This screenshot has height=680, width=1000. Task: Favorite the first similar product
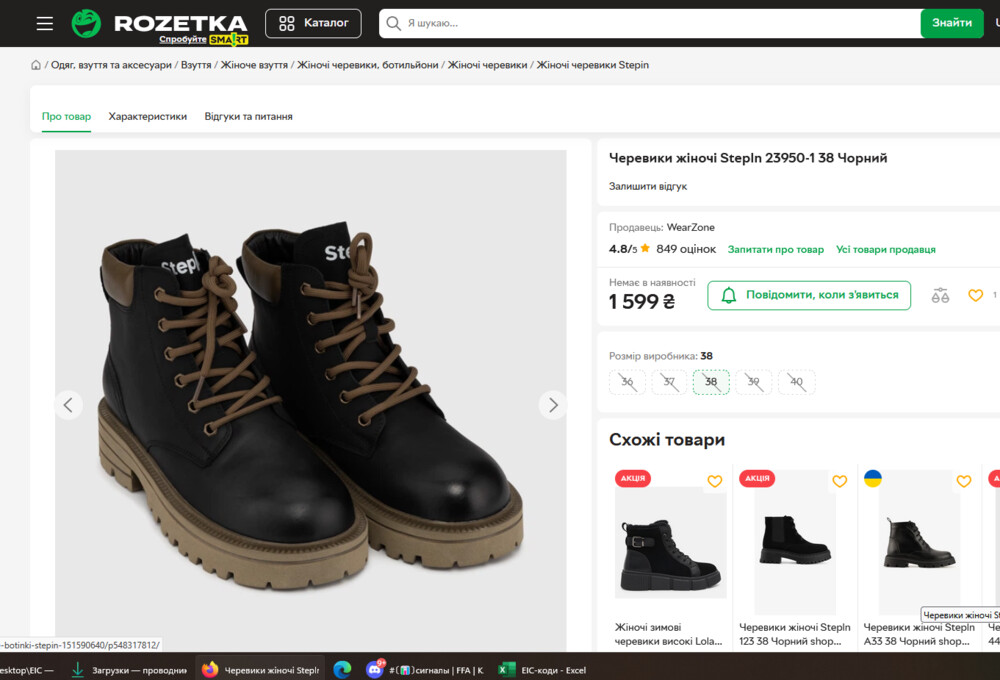[714, 481]
